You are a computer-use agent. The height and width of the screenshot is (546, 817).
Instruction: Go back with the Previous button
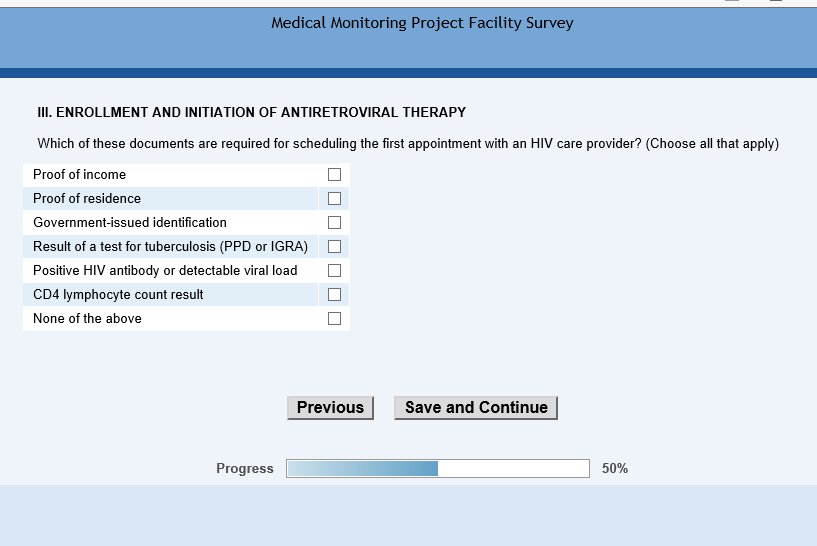[330, 408]
